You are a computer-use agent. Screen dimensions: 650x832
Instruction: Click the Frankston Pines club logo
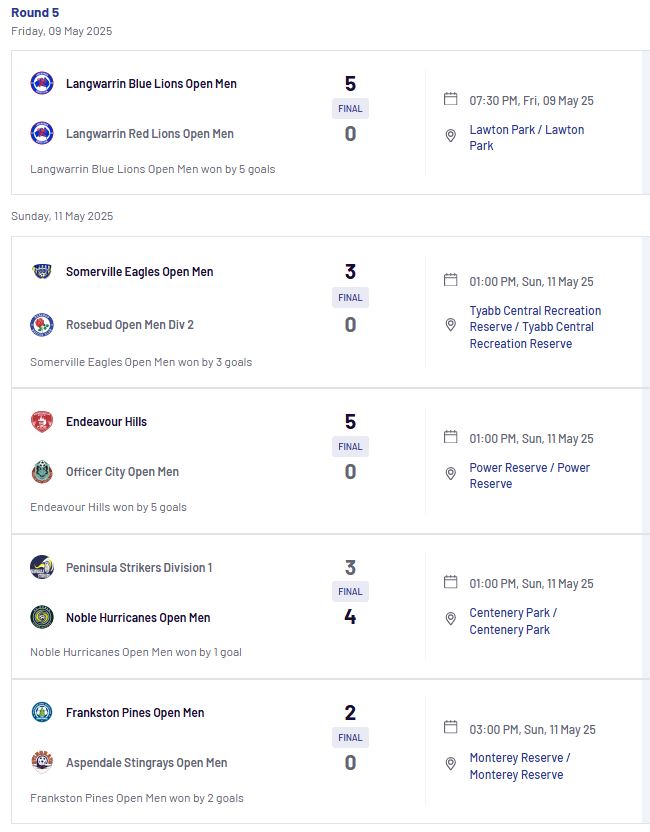point(42,712)
